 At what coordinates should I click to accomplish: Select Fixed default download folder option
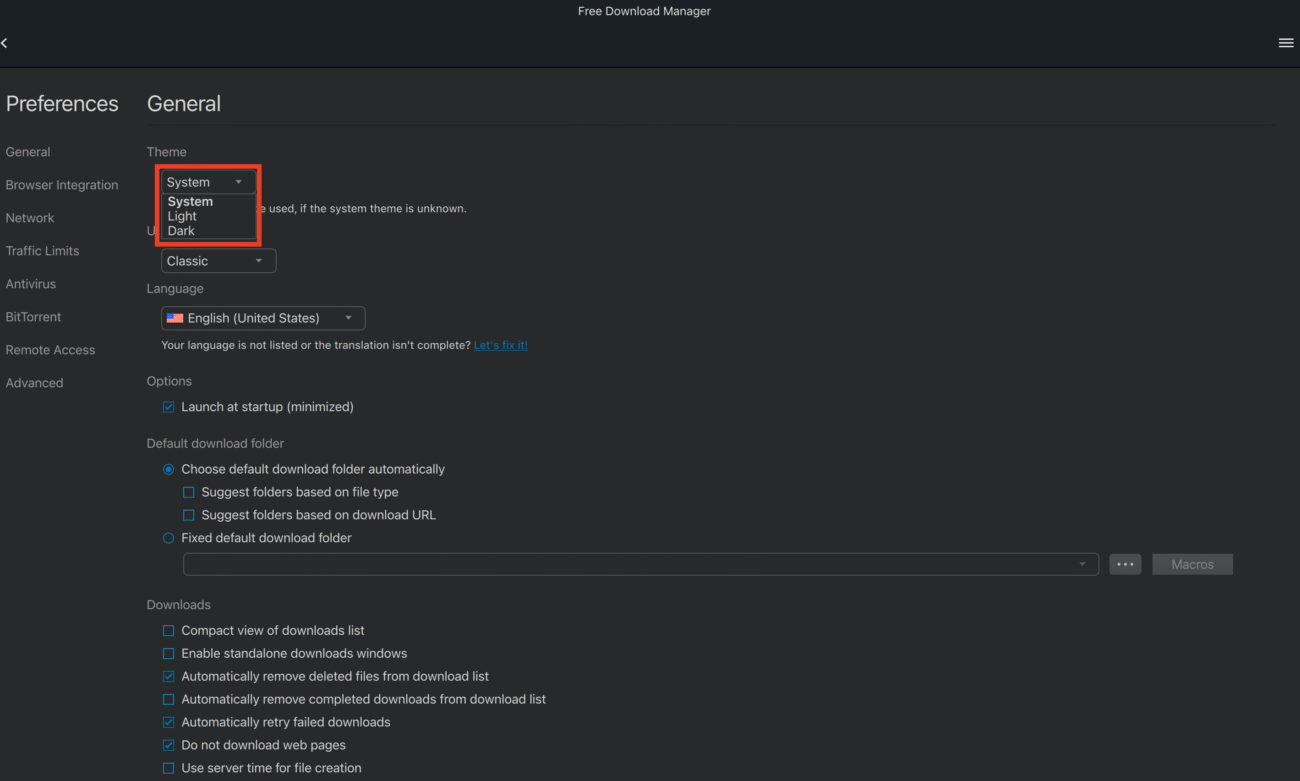(x=167, y=537)
